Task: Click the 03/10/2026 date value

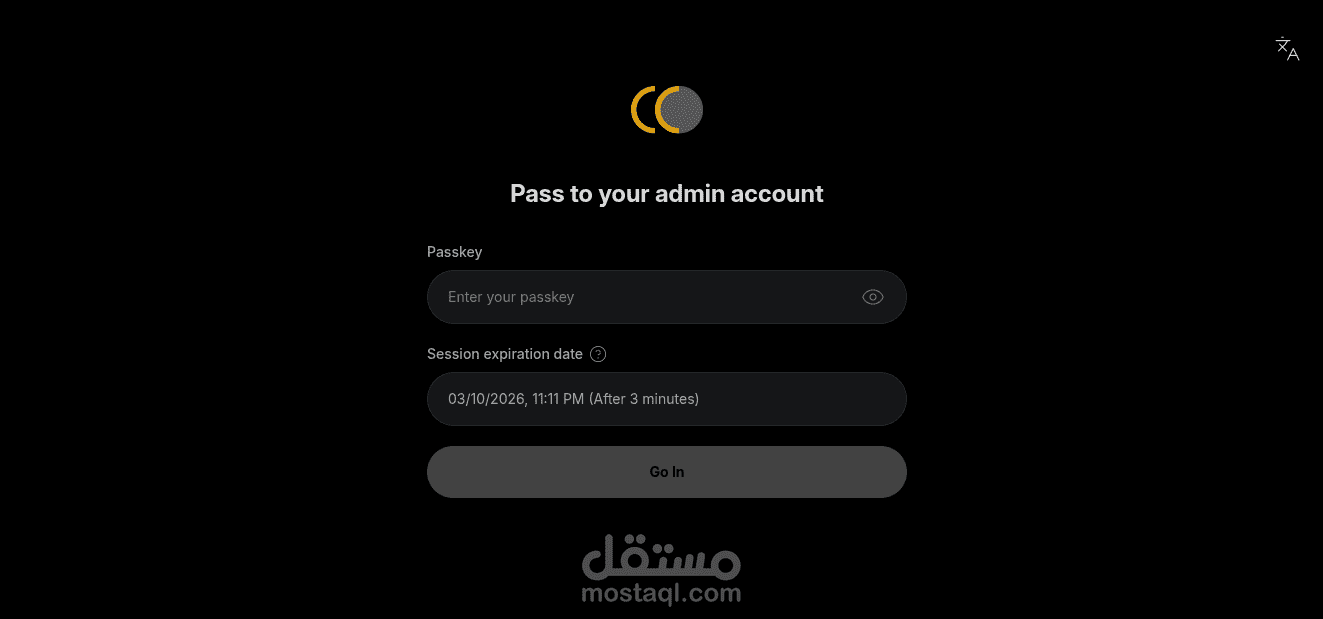Action: pyautogui.click(x=486, y=399)
